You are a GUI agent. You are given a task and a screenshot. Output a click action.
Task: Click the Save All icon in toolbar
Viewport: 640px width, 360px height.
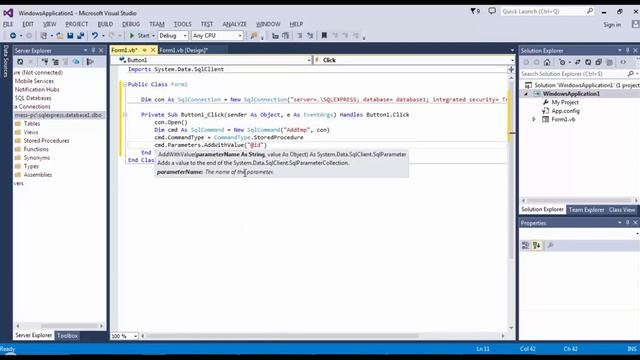click(80, 36)
